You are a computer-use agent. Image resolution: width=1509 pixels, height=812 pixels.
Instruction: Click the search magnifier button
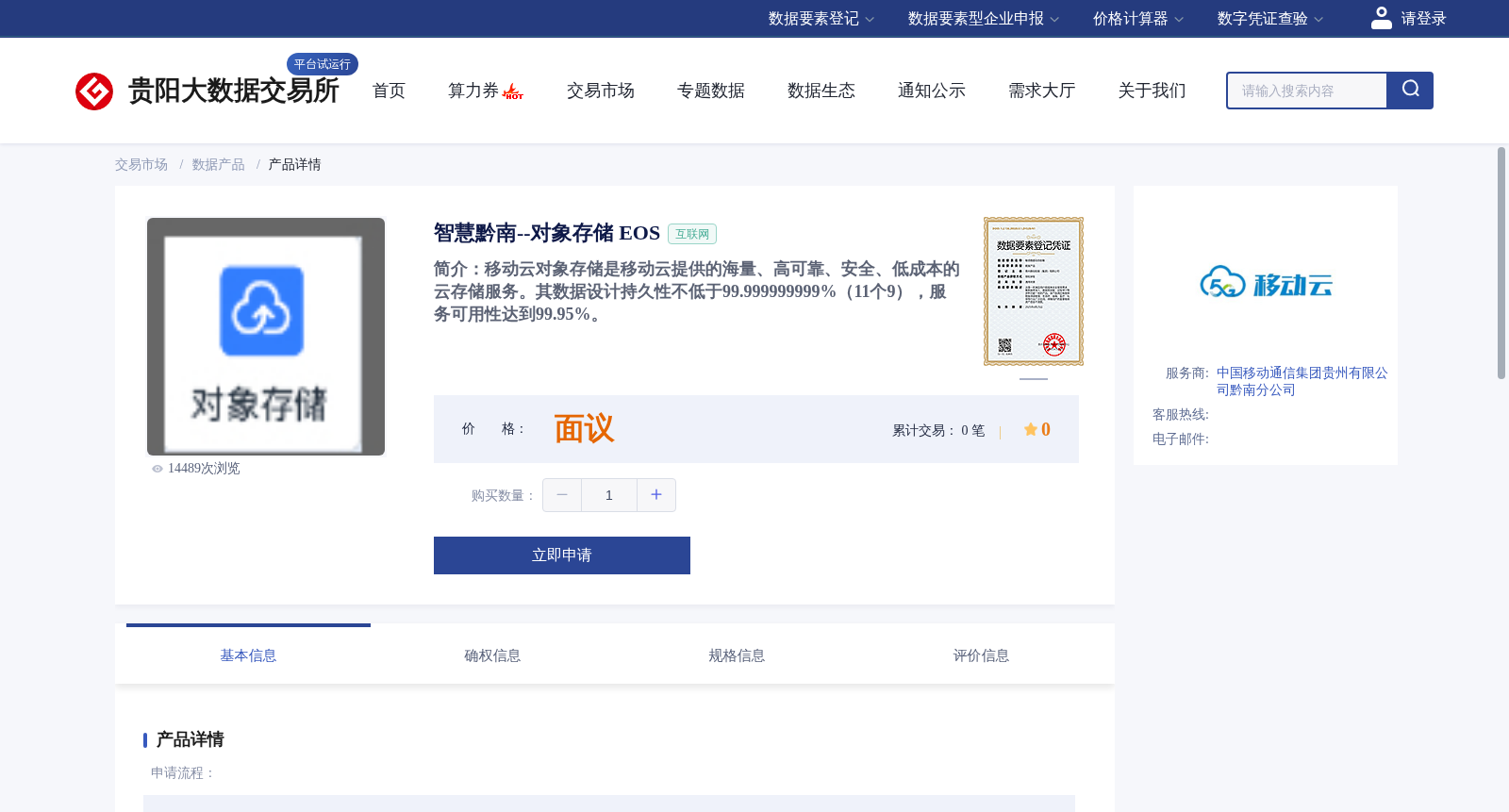point(1410,91)
